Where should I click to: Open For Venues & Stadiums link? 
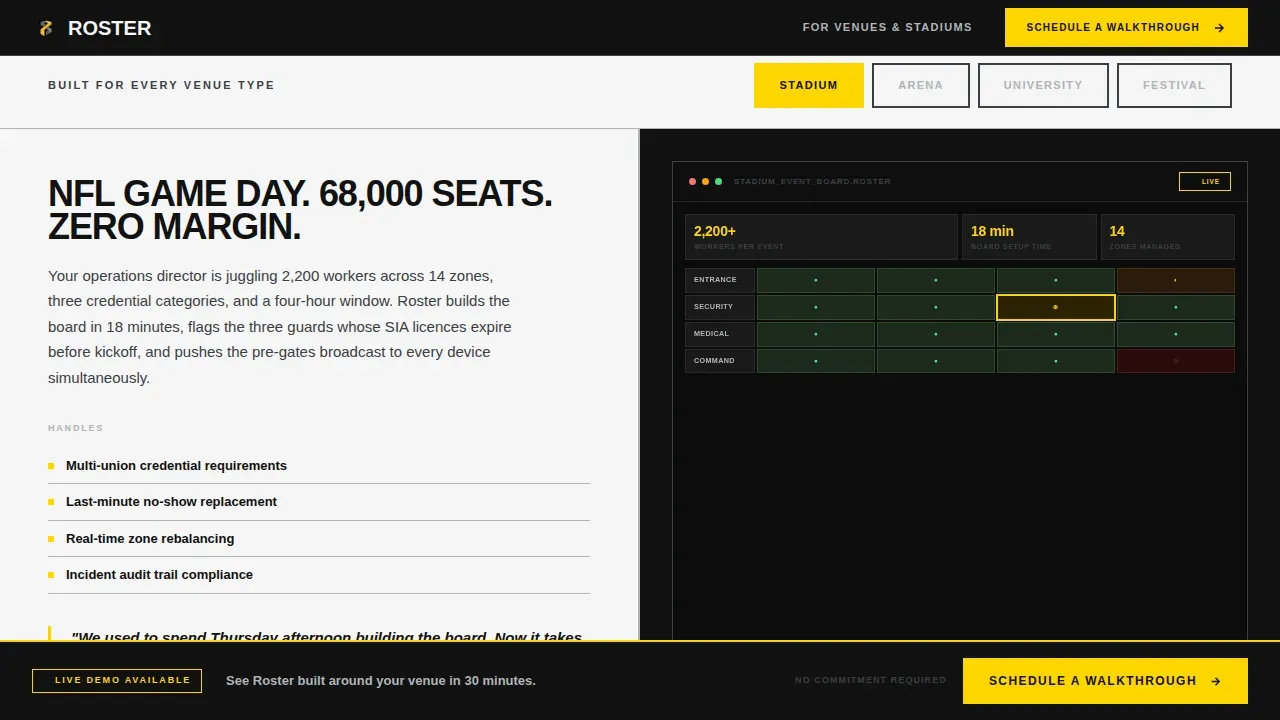point(887,27)
